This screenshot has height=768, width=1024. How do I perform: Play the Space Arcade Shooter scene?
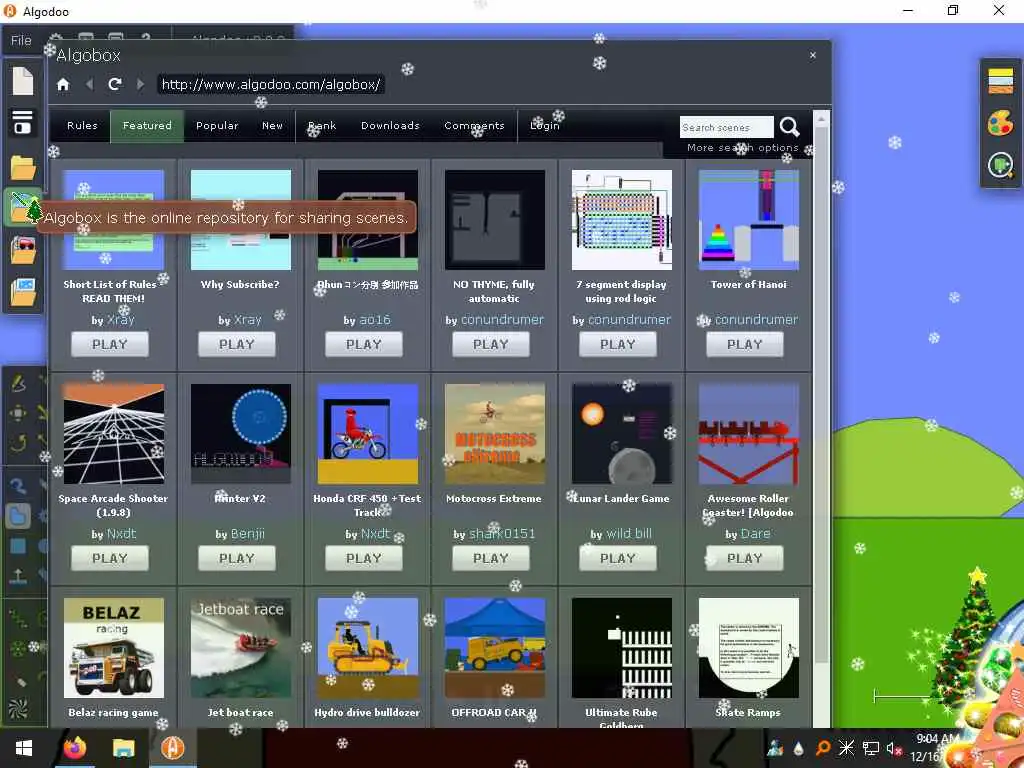pos(110,558)
